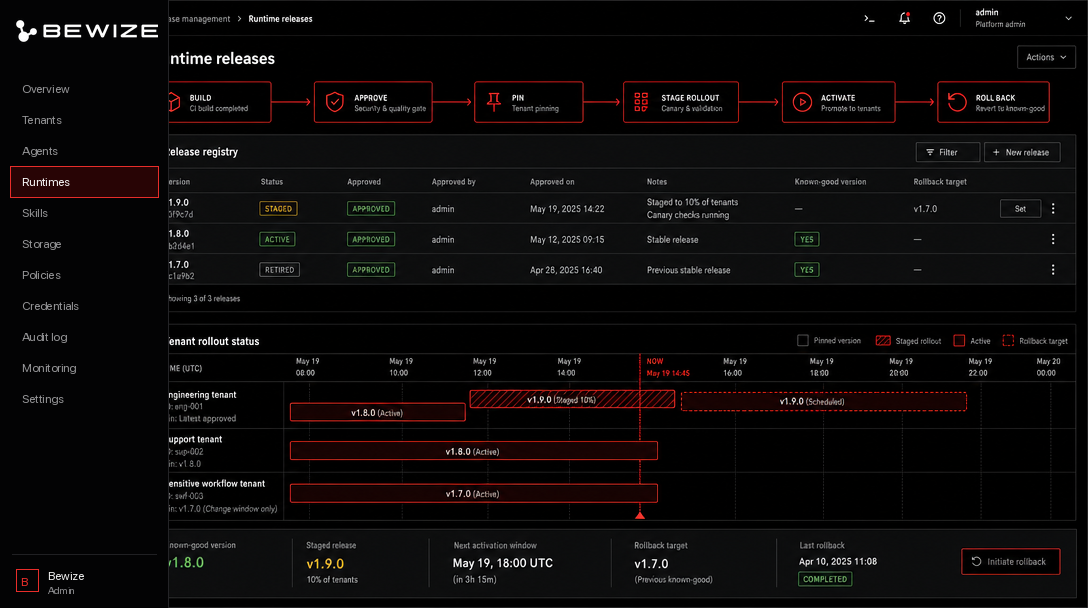Click the Pin pushpin icon
The image size is (1088, 608).
(x=493, y=102)
